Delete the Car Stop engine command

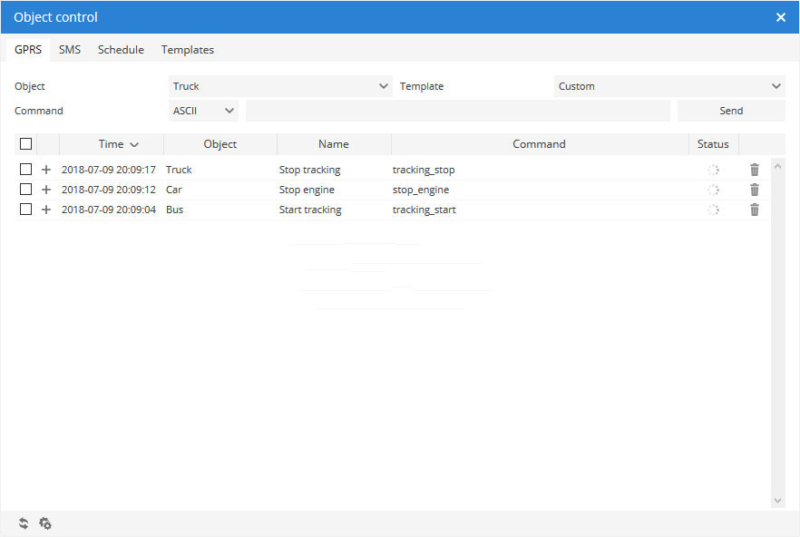pyautogui.click(x=754, y=190)
